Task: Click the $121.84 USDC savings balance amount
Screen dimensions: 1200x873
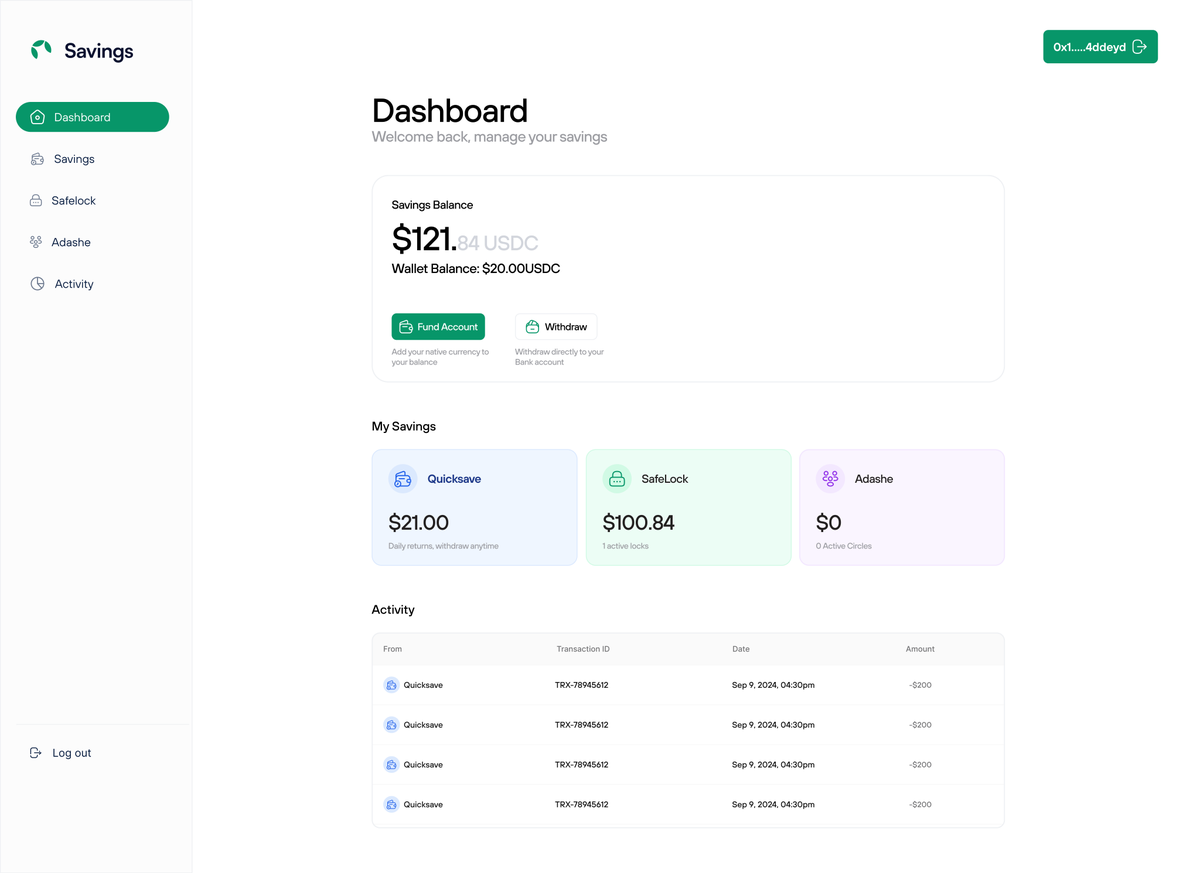Action: click(465, 239)
